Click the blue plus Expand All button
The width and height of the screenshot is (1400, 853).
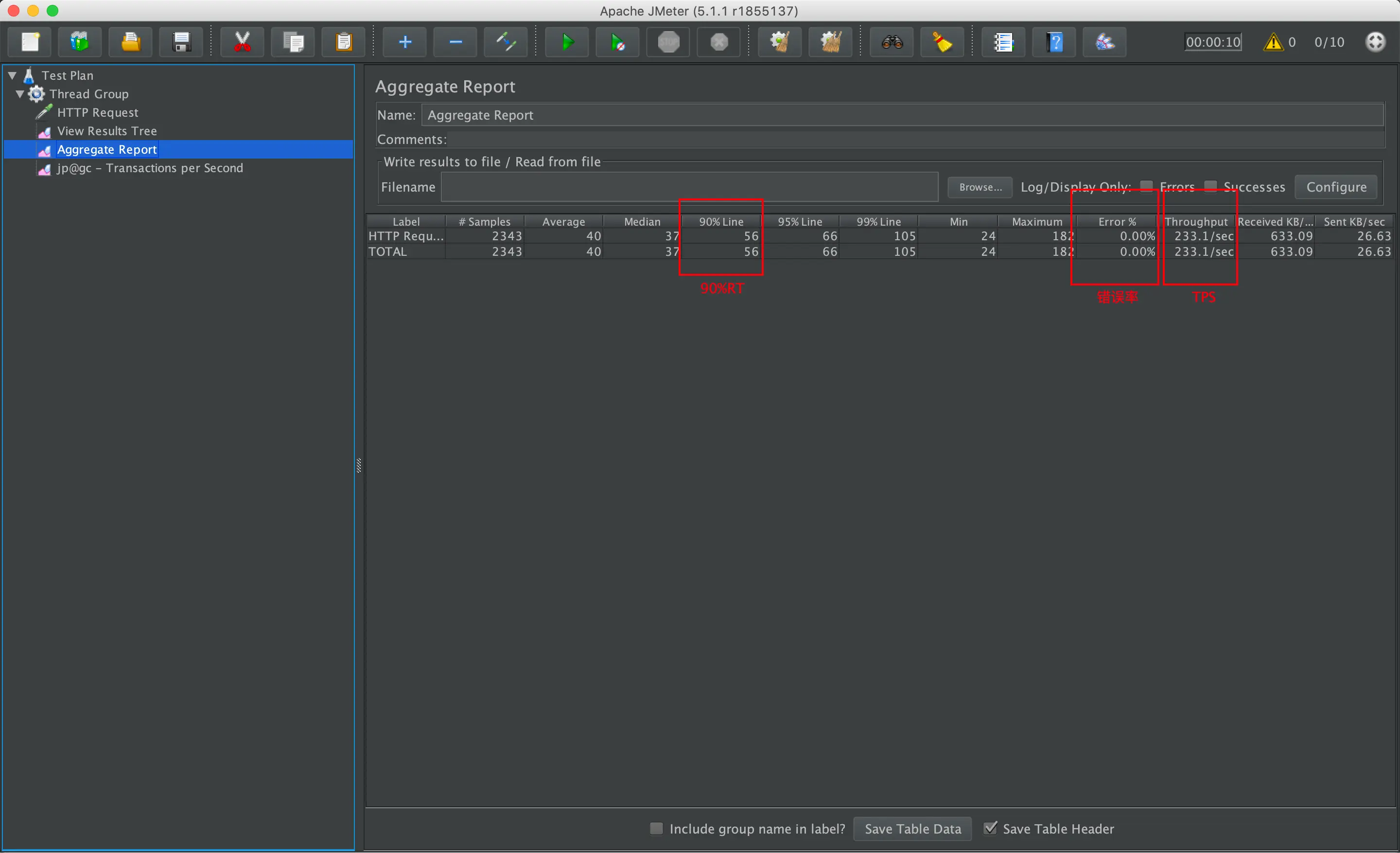point(404,42)
